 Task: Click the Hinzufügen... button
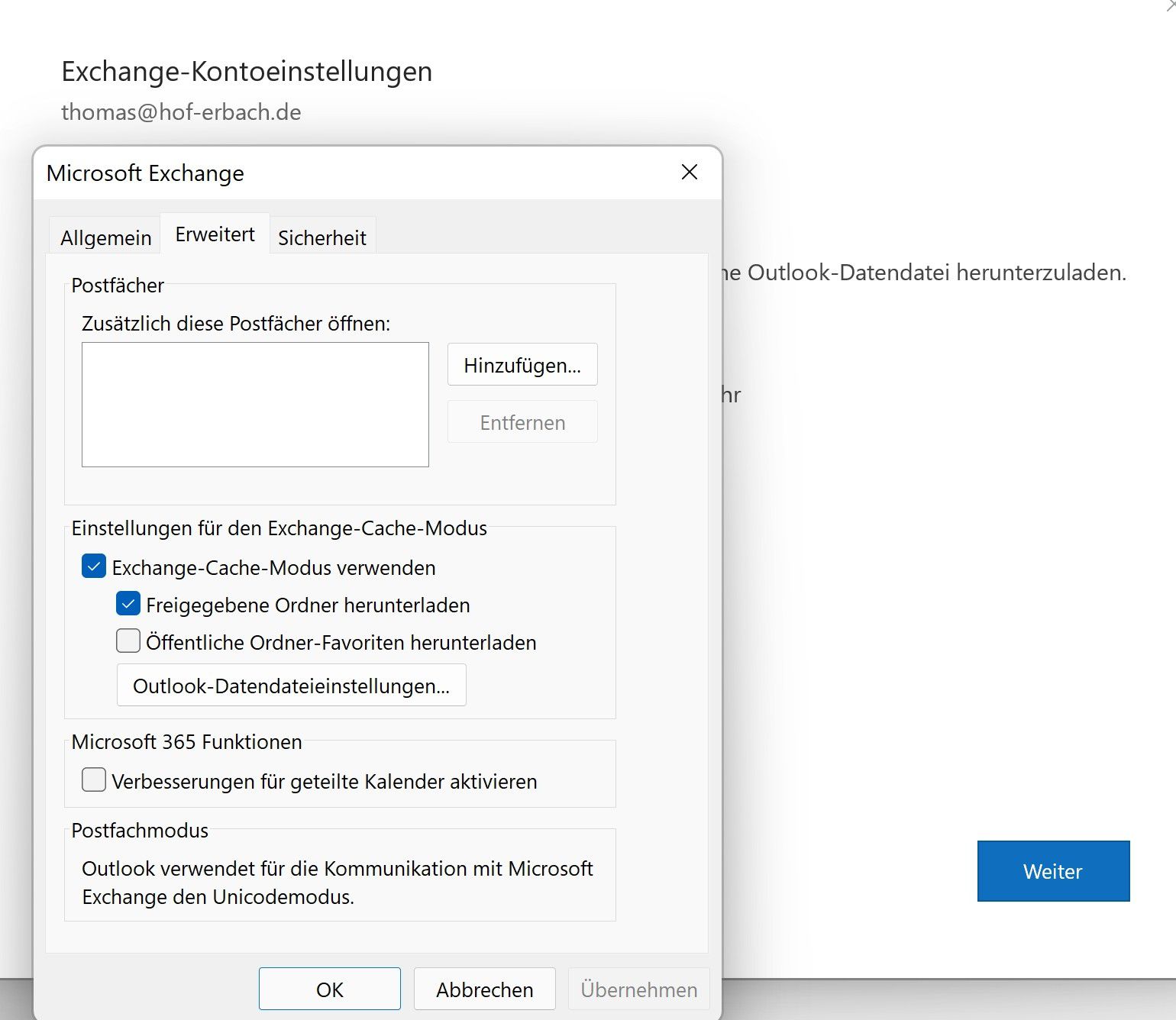pos(522,365)
